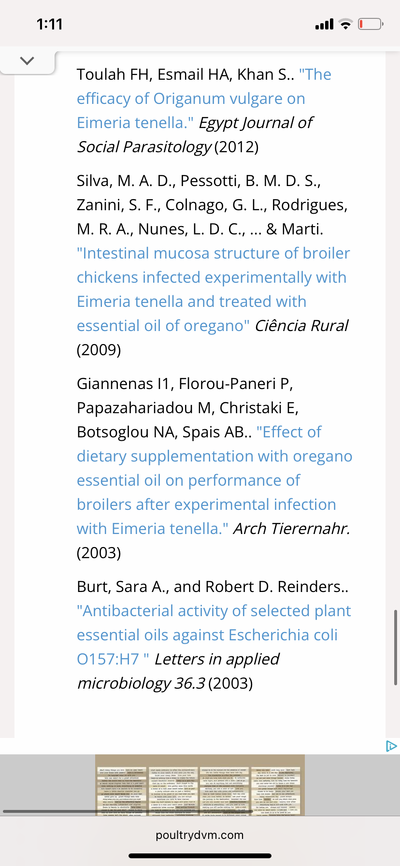This screenshot has height=866, width=400.
Task: Open the AdChoices icon on the ad banner
Action: (x=391, y=746)
